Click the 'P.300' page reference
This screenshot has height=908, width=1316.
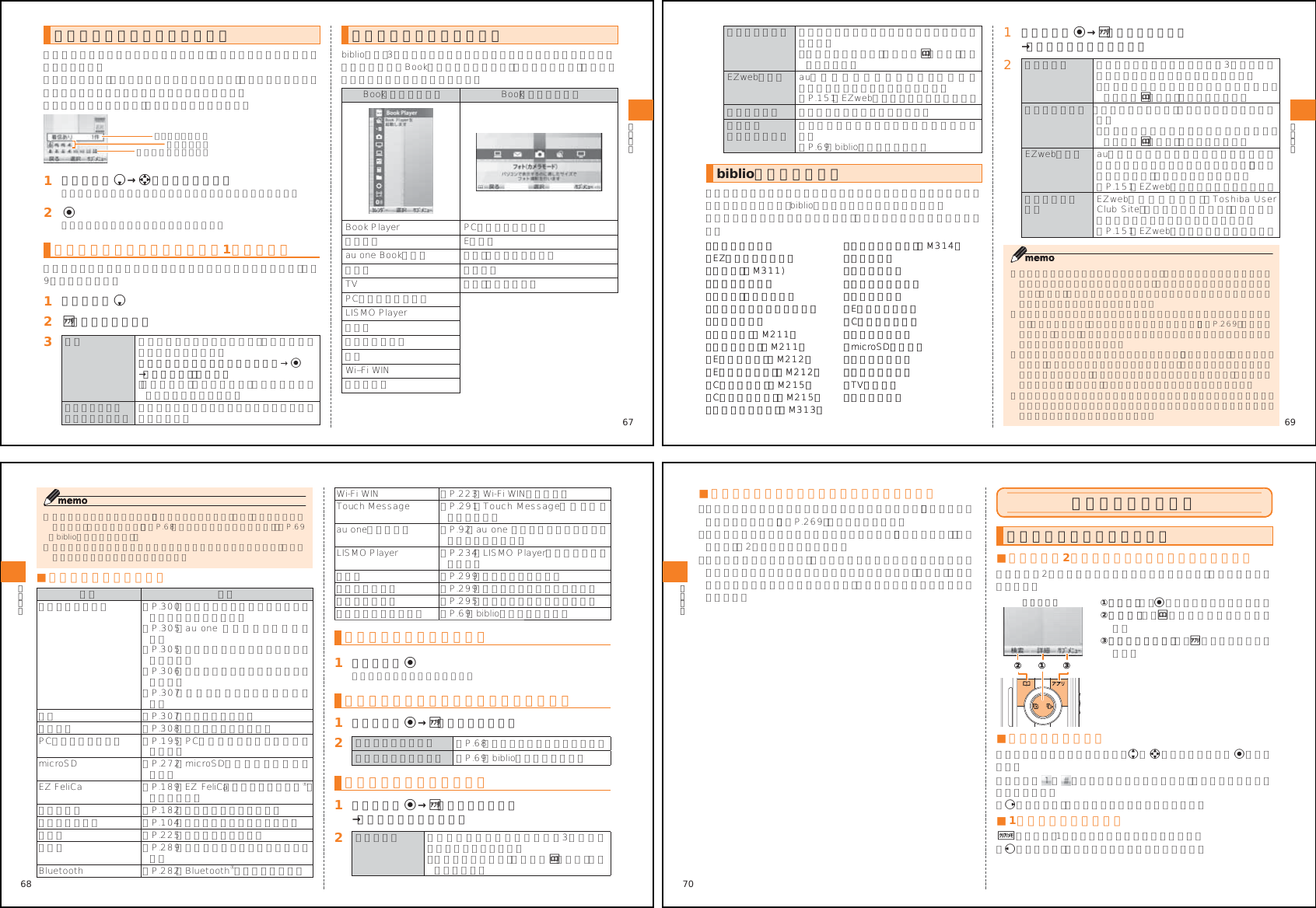click(x=165, y=606)
